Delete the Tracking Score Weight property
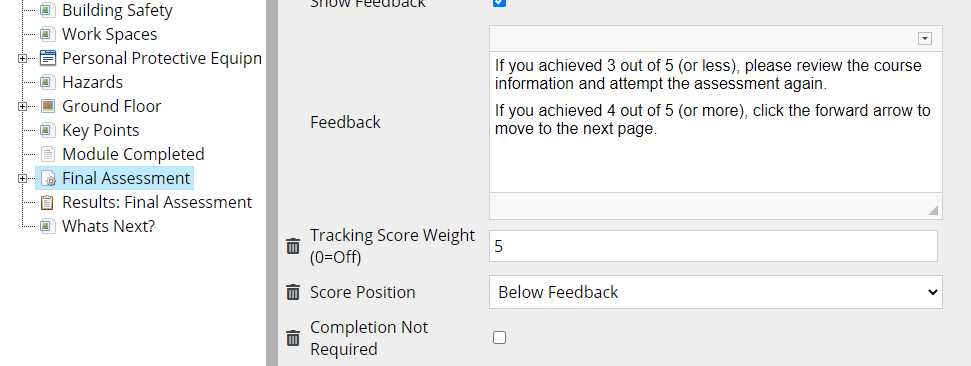 (293, 246)
